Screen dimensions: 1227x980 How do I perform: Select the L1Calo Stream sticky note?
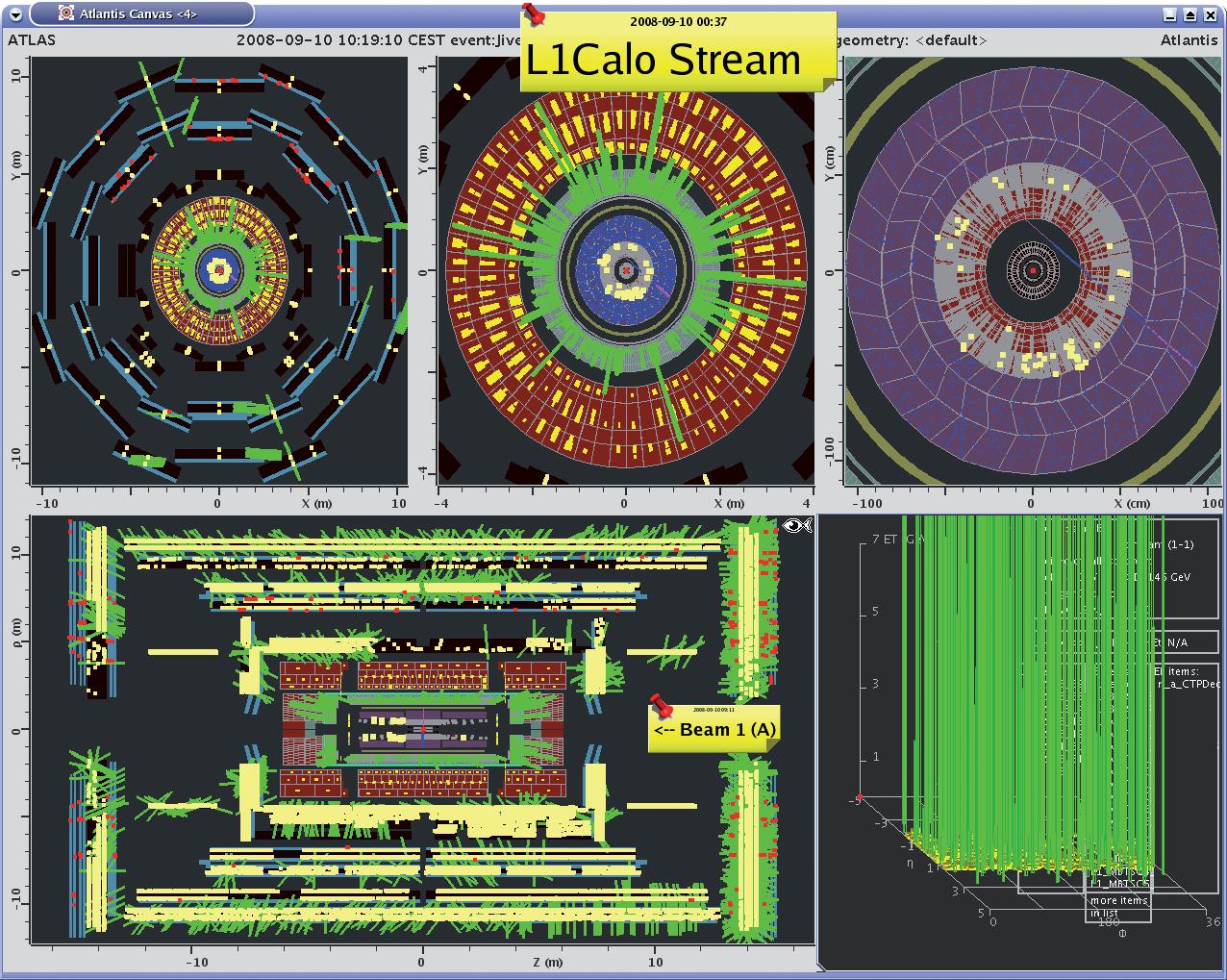click(x=678, y=51)
